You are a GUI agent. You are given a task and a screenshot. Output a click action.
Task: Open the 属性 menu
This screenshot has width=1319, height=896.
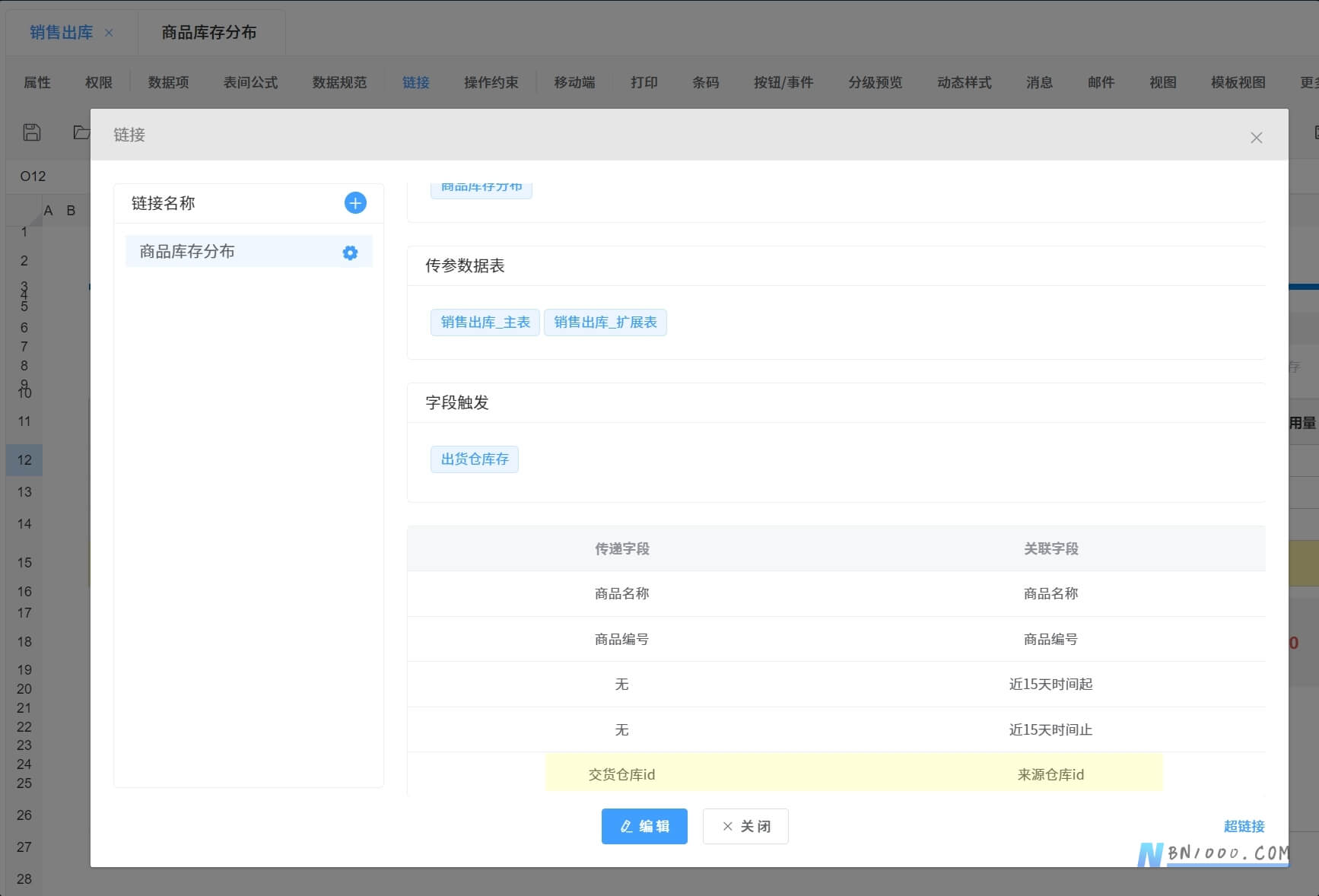coord(37,82)
